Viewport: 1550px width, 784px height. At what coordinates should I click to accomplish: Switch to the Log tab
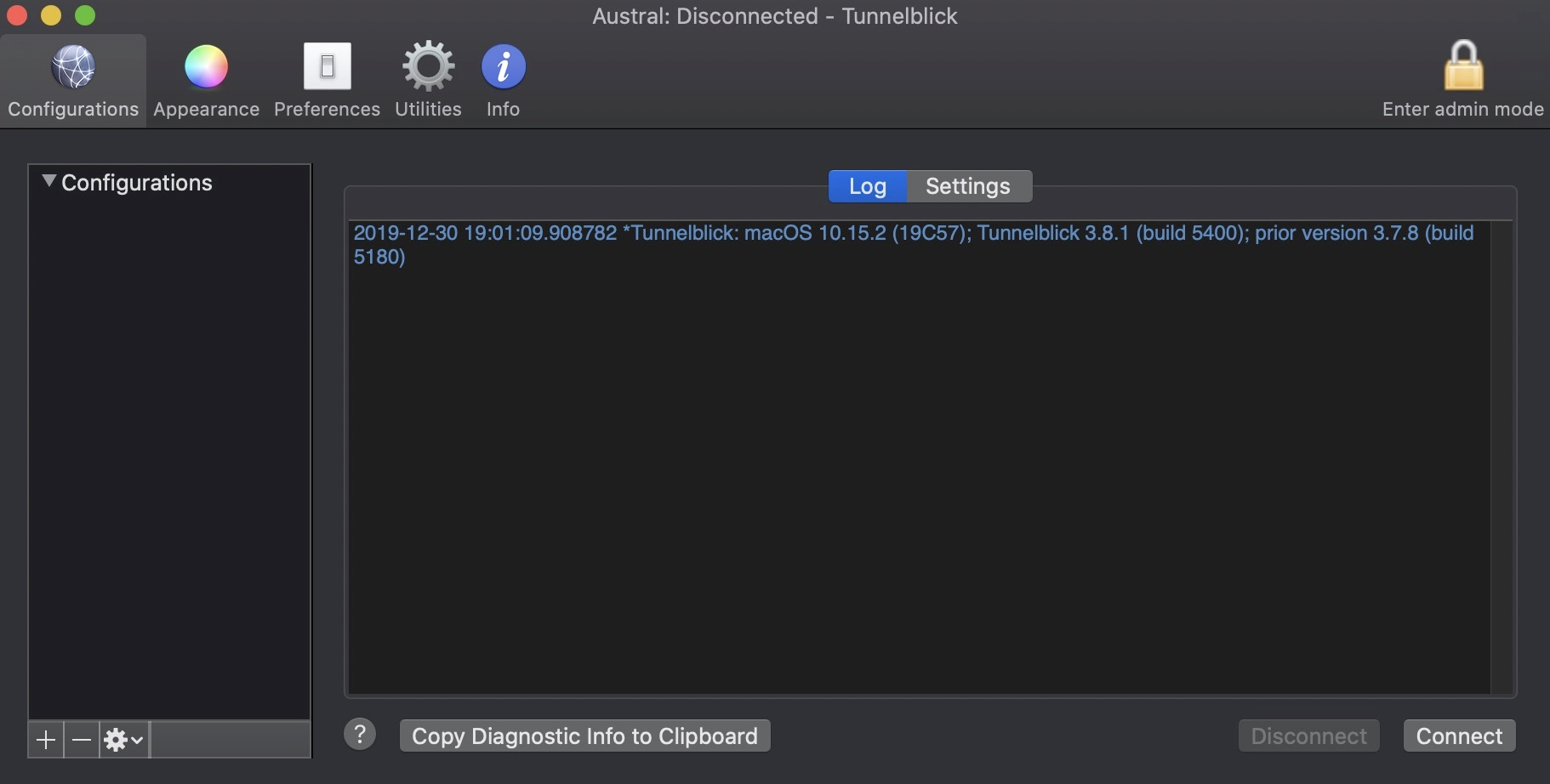click(868, 186)
